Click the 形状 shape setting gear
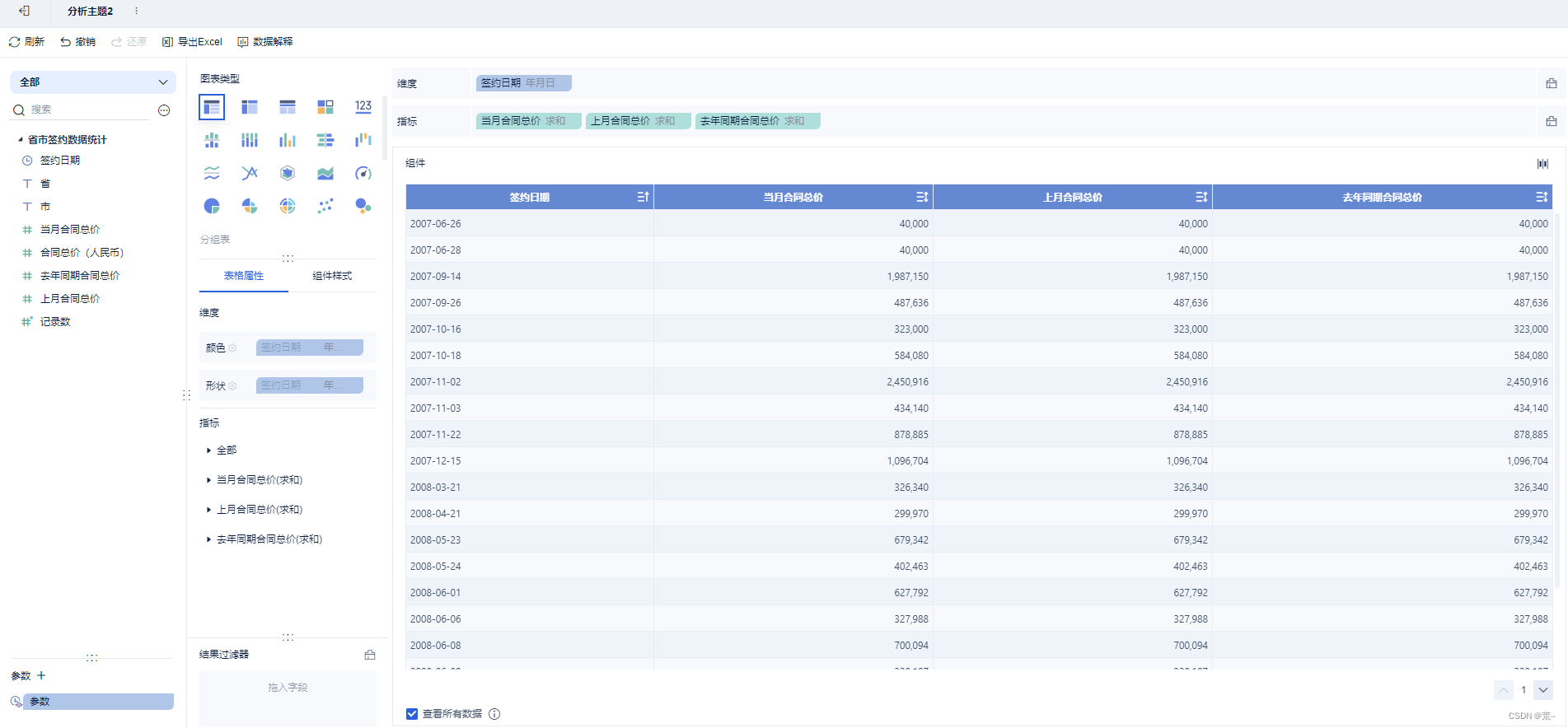This screenshot has width=1568, height=728. (232, 386)
